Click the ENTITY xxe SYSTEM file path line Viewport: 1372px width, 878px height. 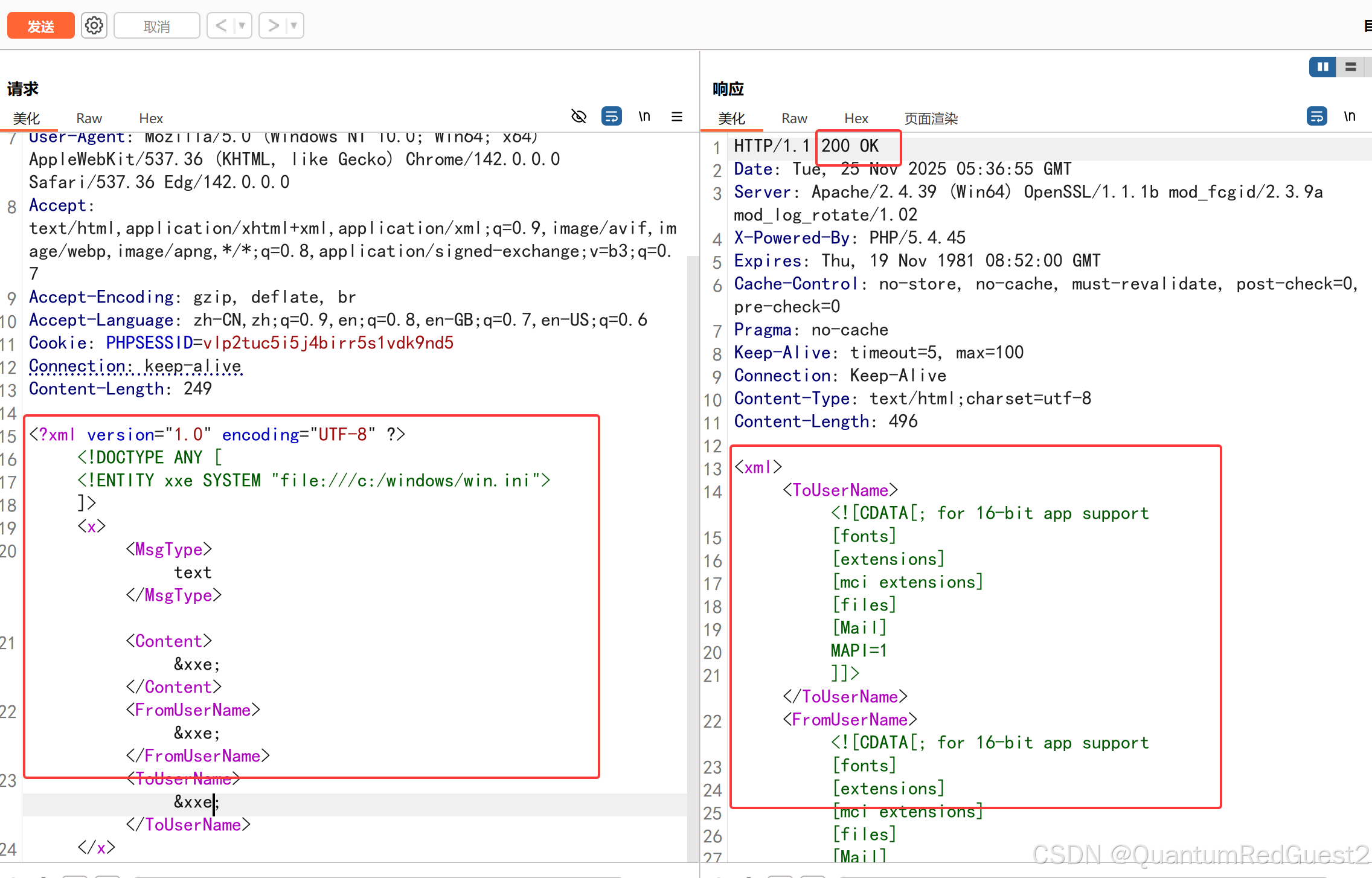coord(314,481)
